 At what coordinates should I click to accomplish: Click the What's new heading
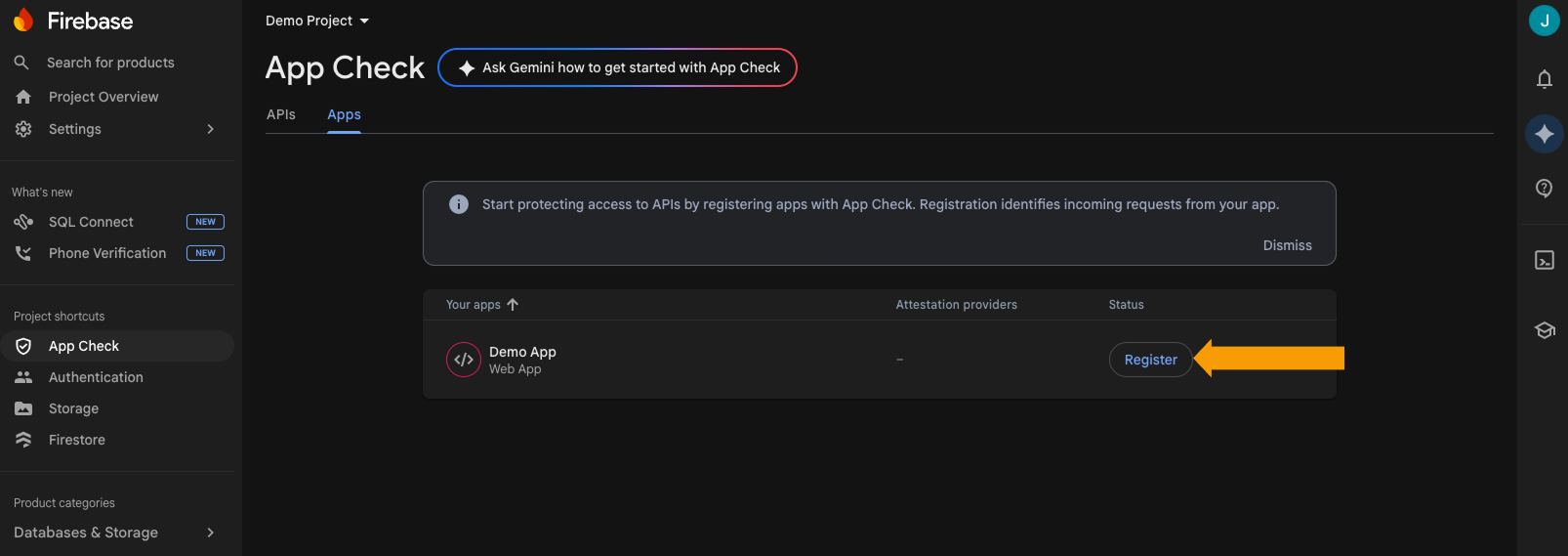(42, 192)
